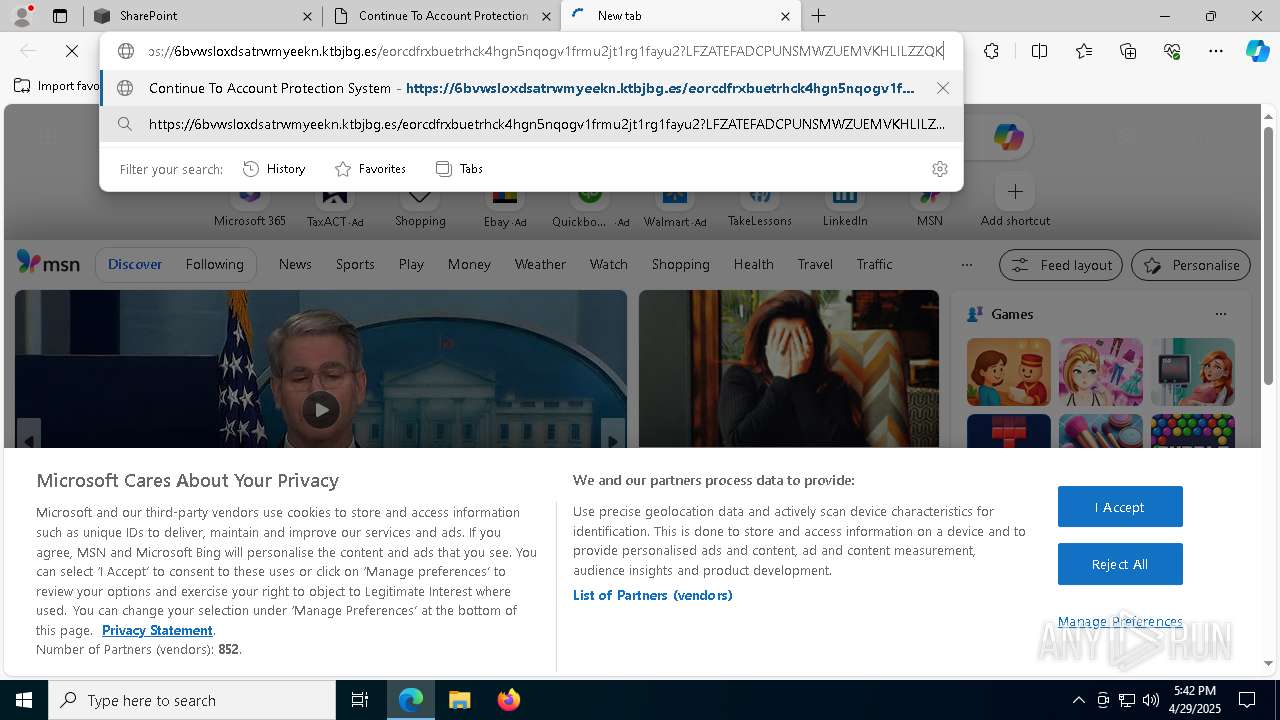
Task: Open the Watch category
Action: pos(609,264)
